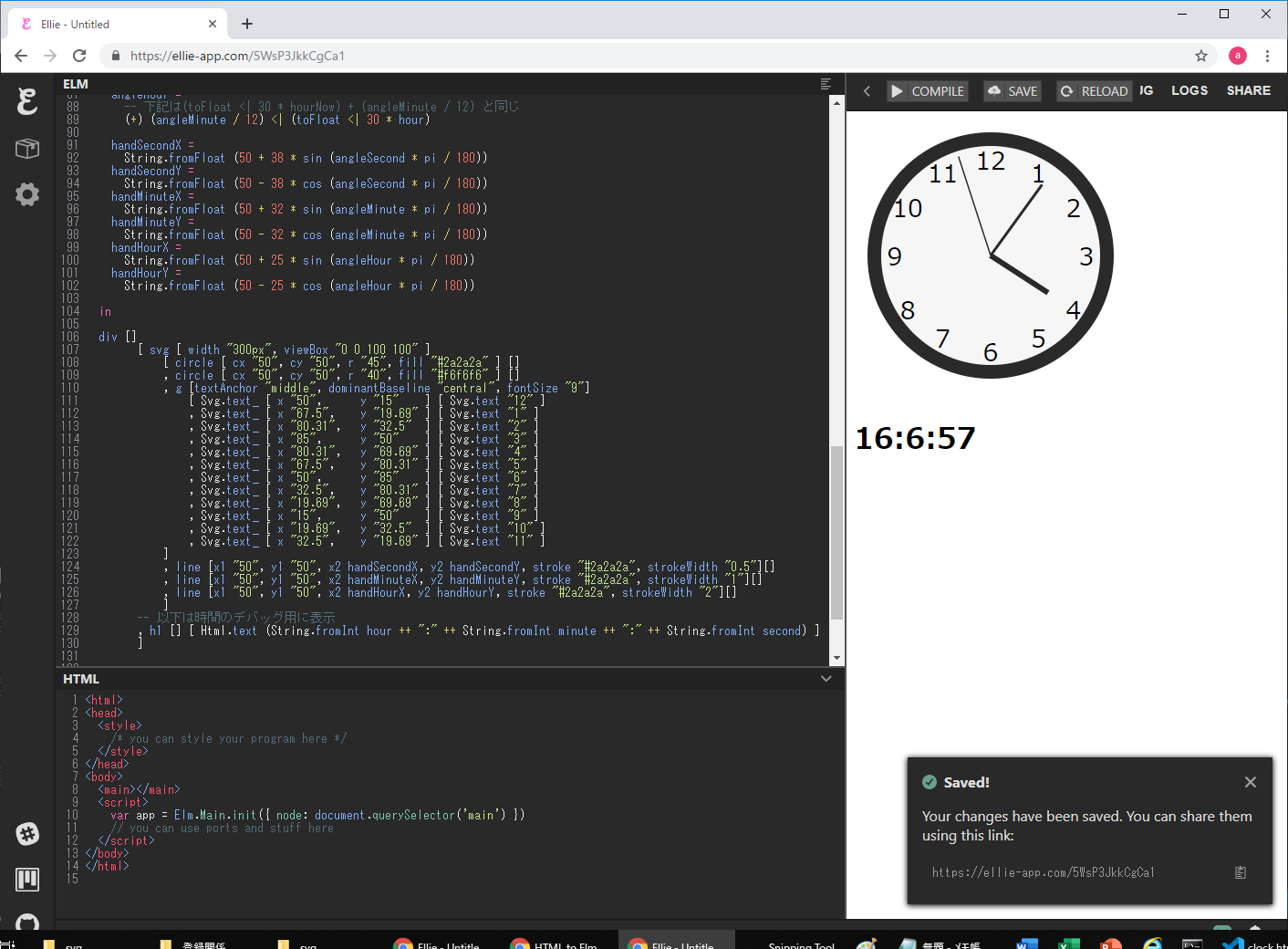This screenshot has width=1288, height=949.
Task: Reload the output preview
Action: (x=1094, y=91)
